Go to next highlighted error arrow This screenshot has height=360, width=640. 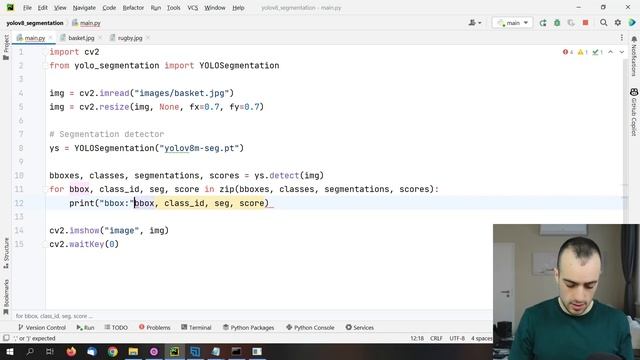click(622, 52)
